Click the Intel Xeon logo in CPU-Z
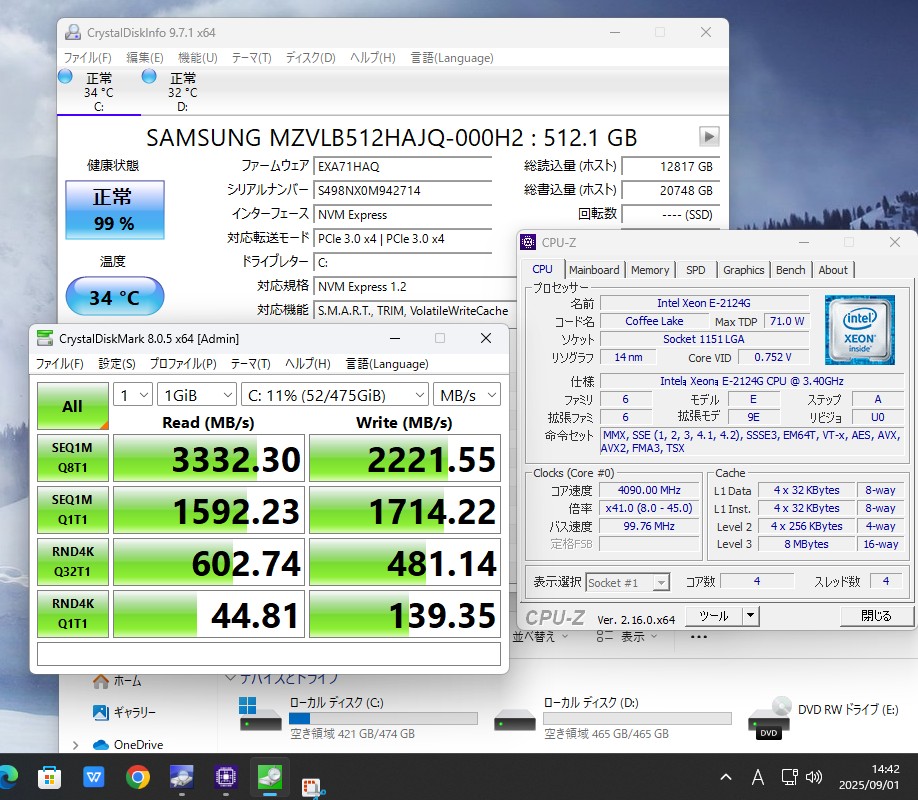The image size is (918, 800). click(859, 330)
